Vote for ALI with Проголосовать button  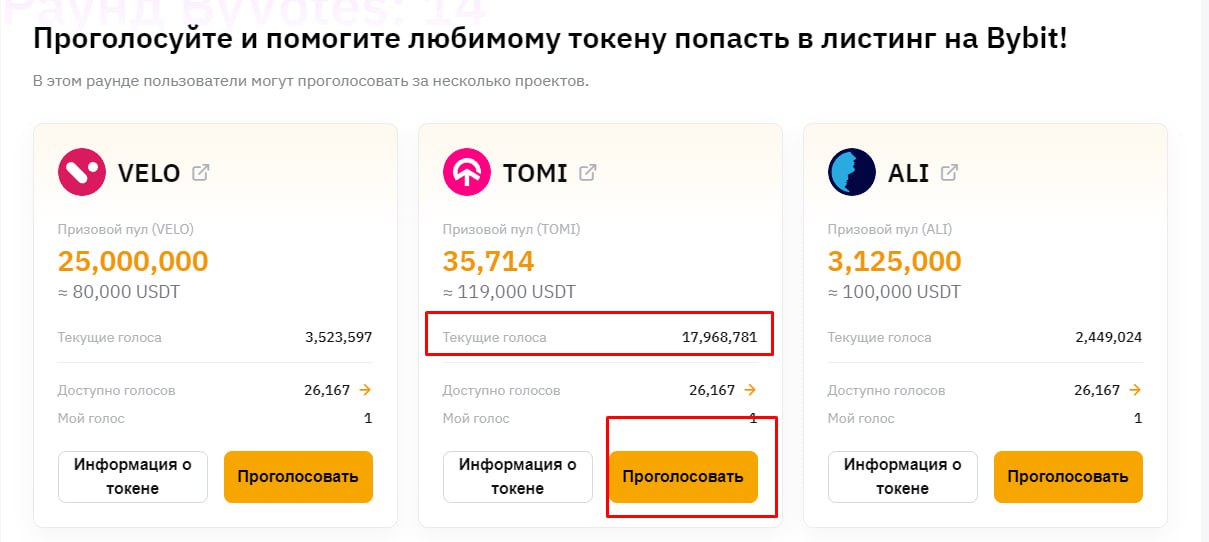point(1068,477)
